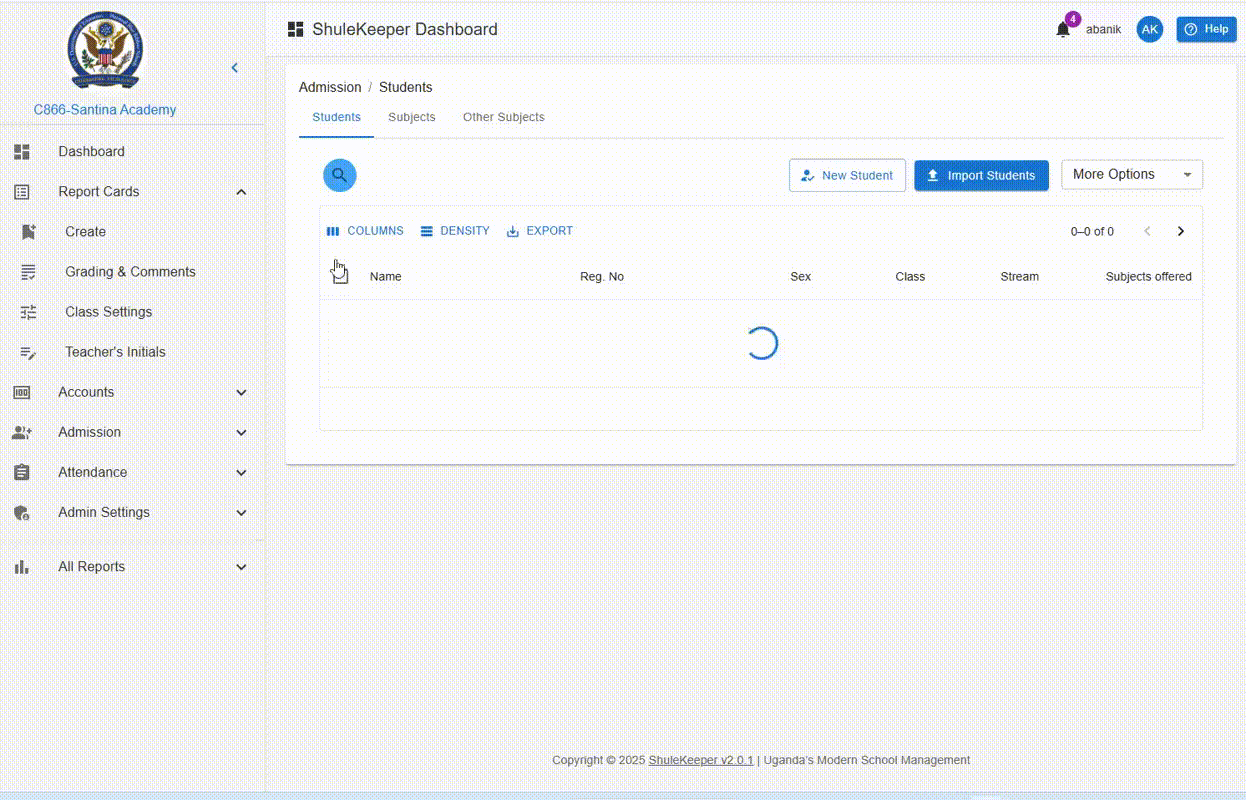
Task: Click the Grading & Comments icon
Action: (x=28, y=272)
